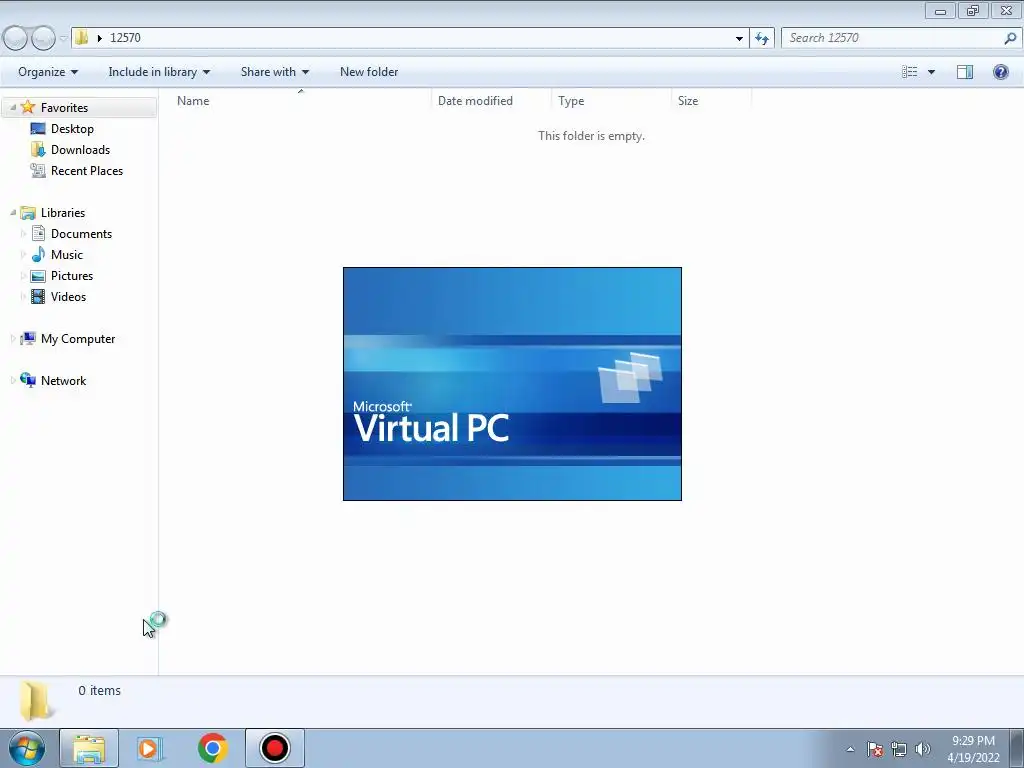Expand the Network tree node
1024x768 pixels.
[13, 380]
